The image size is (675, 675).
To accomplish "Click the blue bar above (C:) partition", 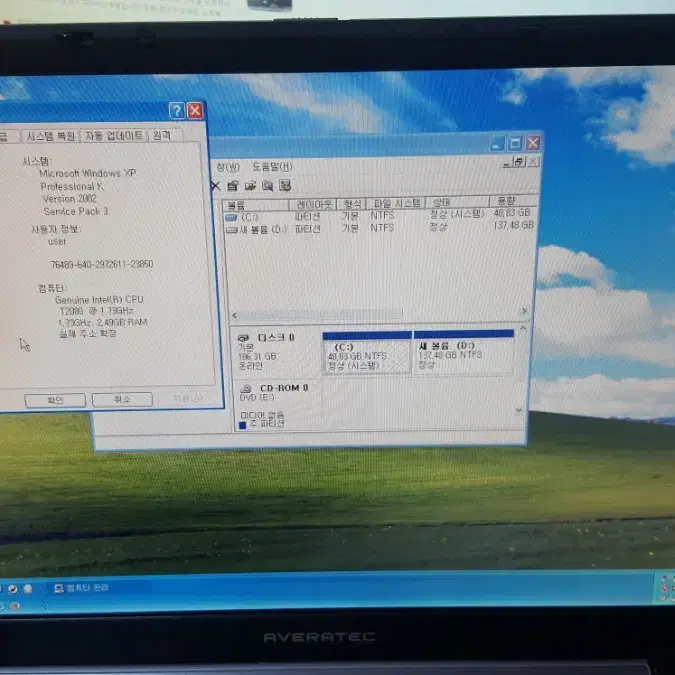I will pyautogui.click(x=367, y=335).
